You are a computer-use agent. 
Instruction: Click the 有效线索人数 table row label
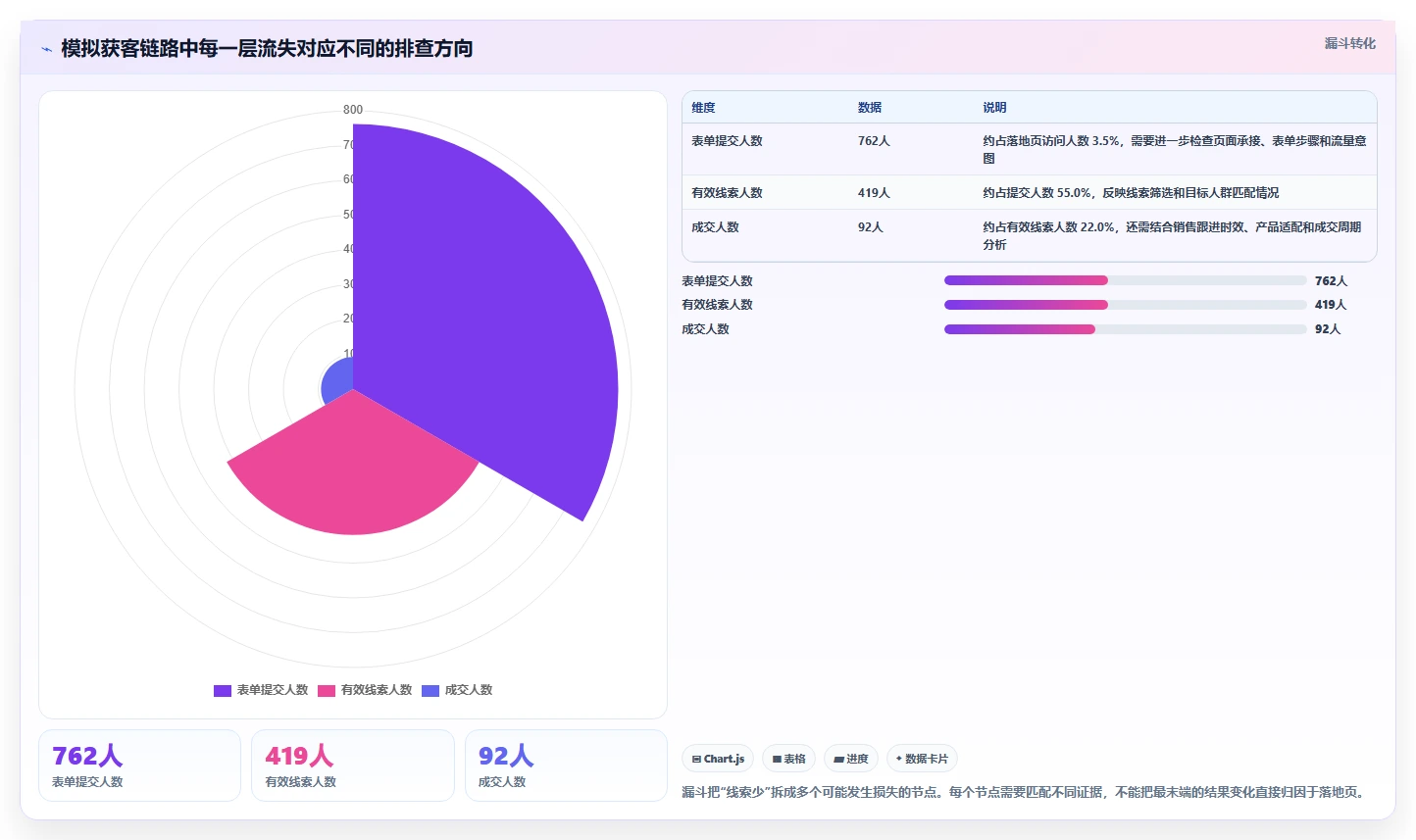[727, 193]
